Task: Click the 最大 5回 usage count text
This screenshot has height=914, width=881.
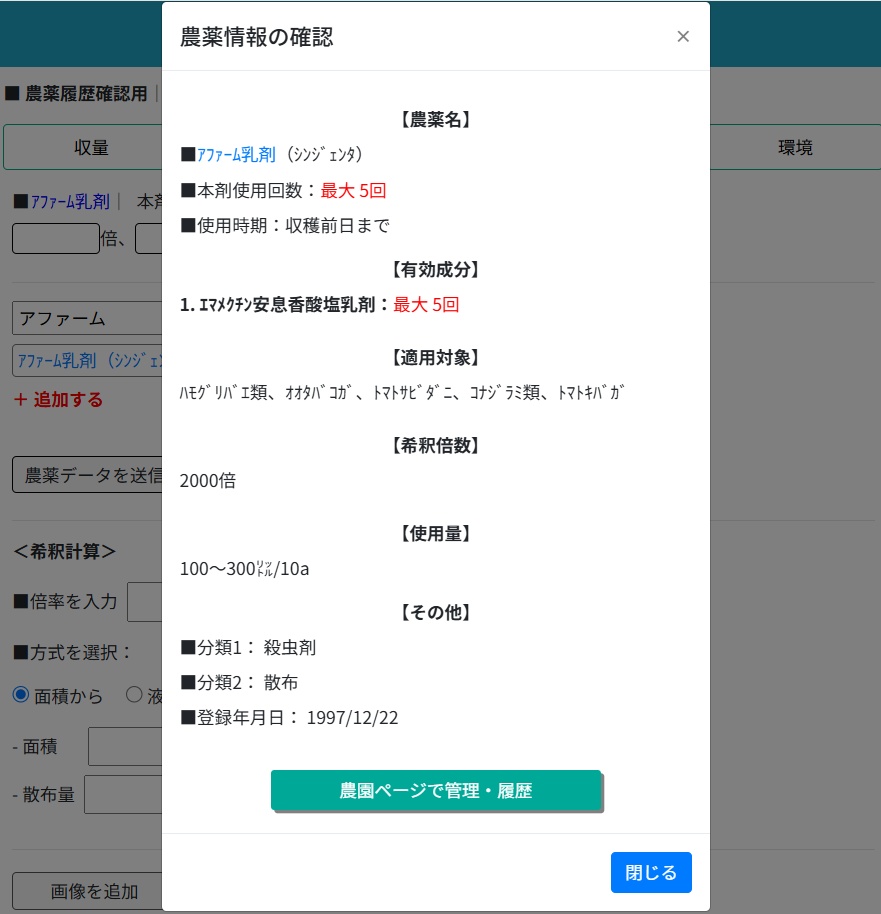Action: pyautogui.click(x=353, y=190)
